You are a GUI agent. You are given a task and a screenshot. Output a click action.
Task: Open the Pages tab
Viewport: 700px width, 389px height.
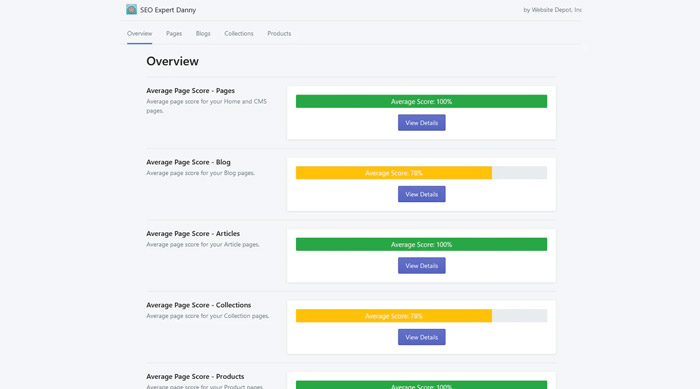[x=174, y=33]
